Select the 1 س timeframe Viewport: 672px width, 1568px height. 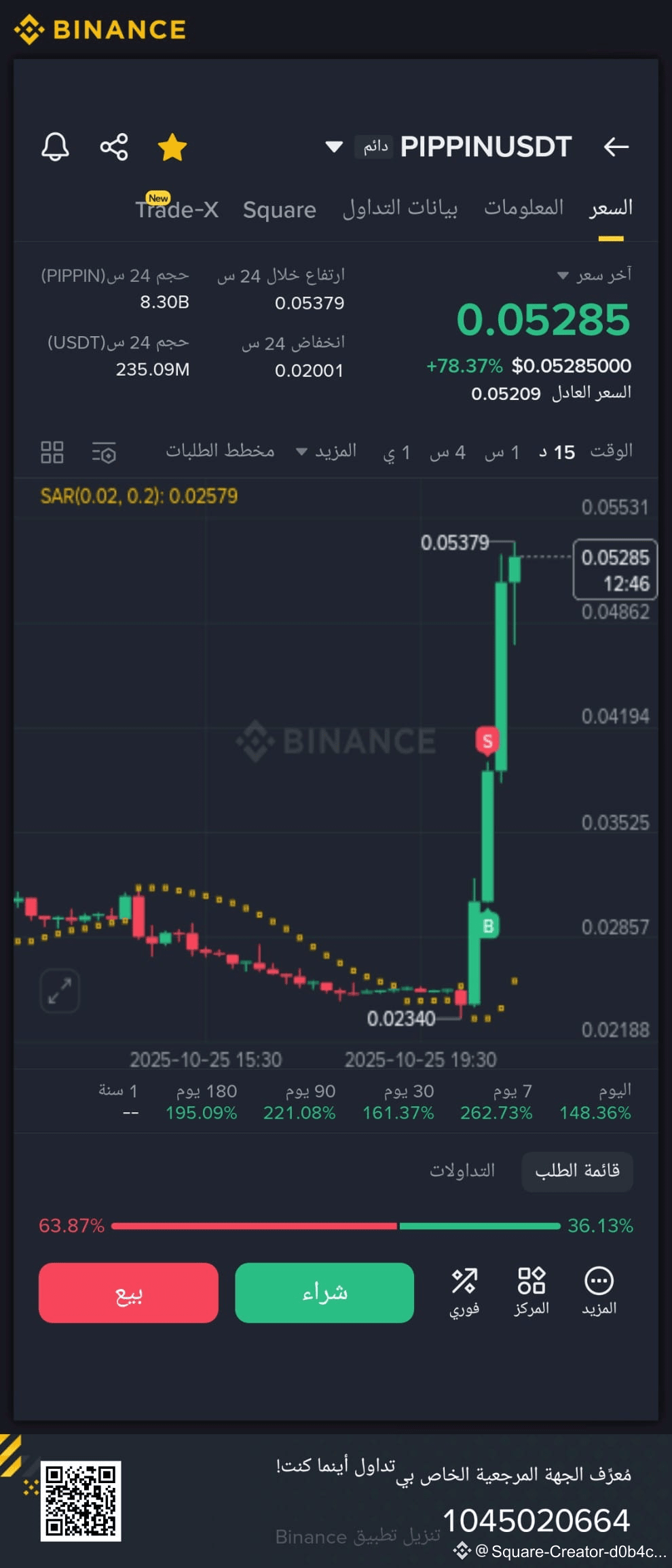502,452
